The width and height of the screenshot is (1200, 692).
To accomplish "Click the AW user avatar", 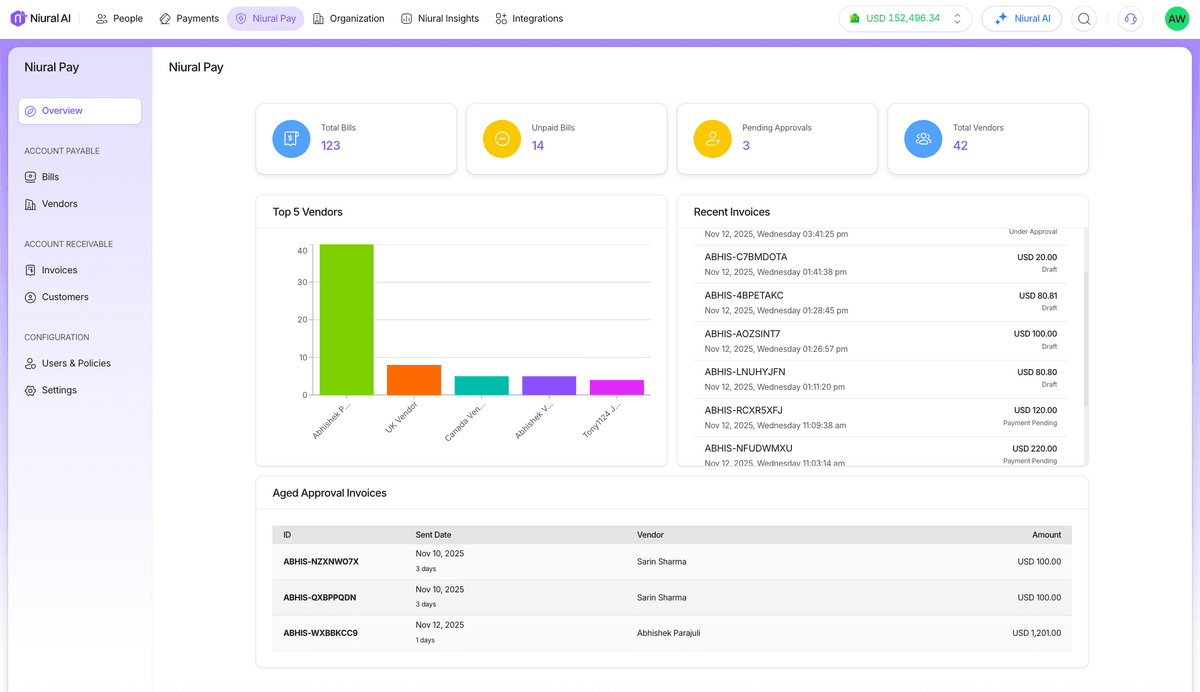I will (1177, 19).
